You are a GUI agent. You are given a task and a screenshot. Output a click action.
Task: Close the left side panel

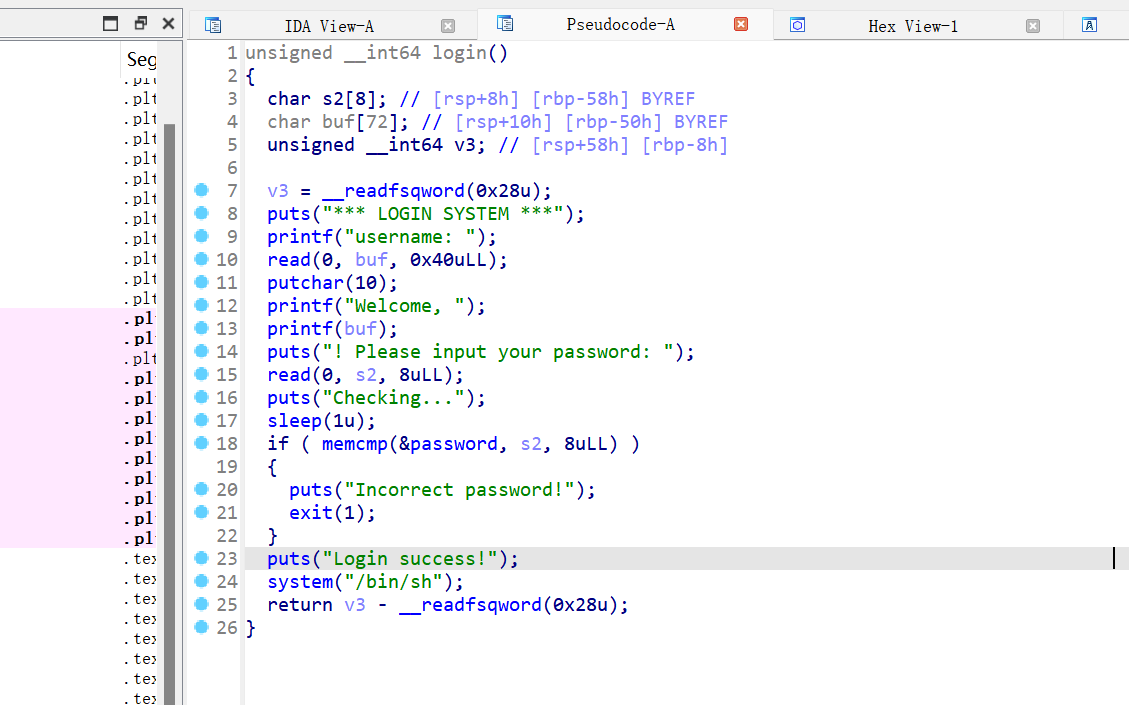click(168, 23)
